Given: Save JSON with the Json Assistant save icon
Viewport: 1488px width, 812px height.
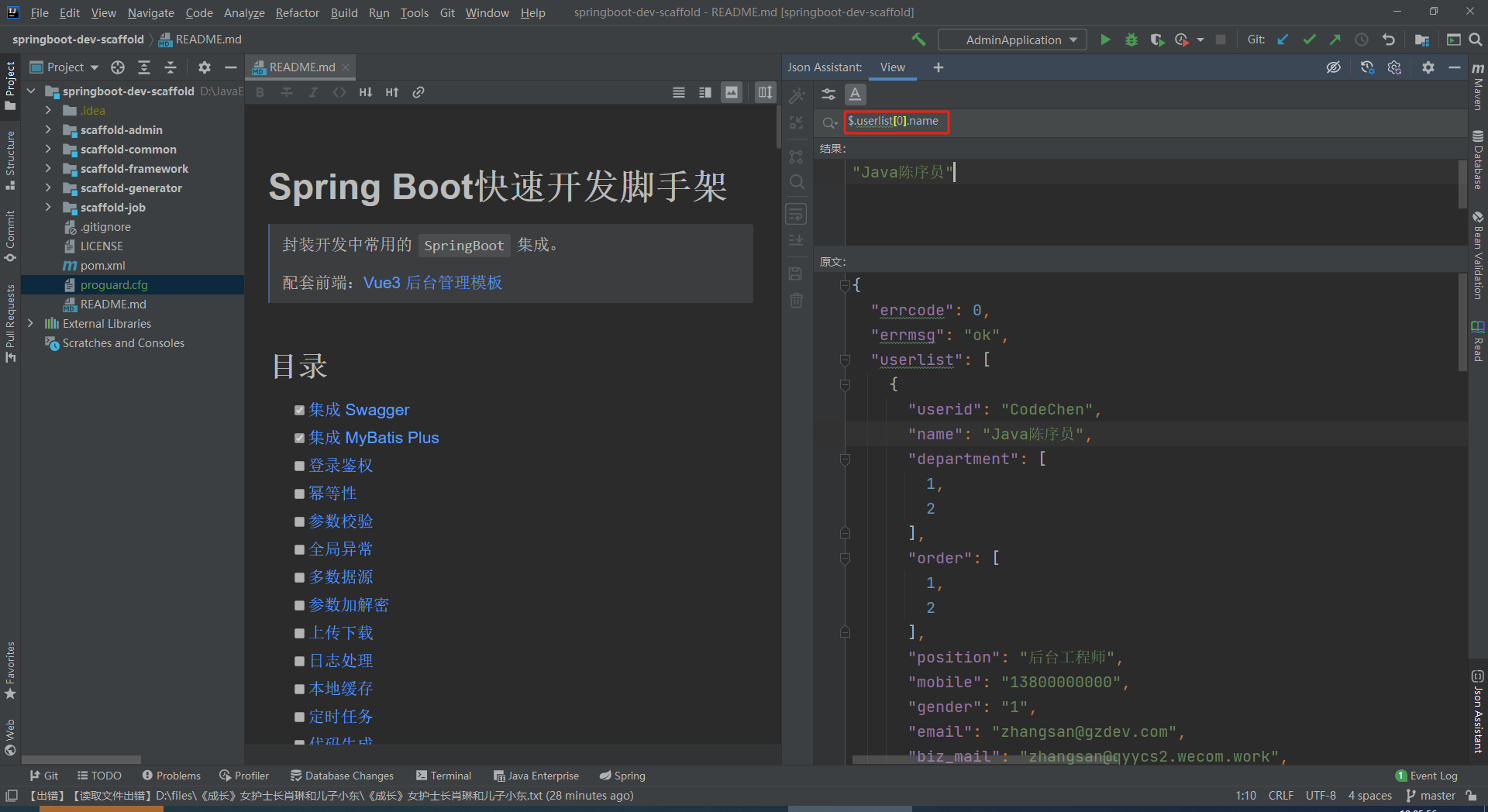Looking at the screenshot, I should [x=796, y=273].
